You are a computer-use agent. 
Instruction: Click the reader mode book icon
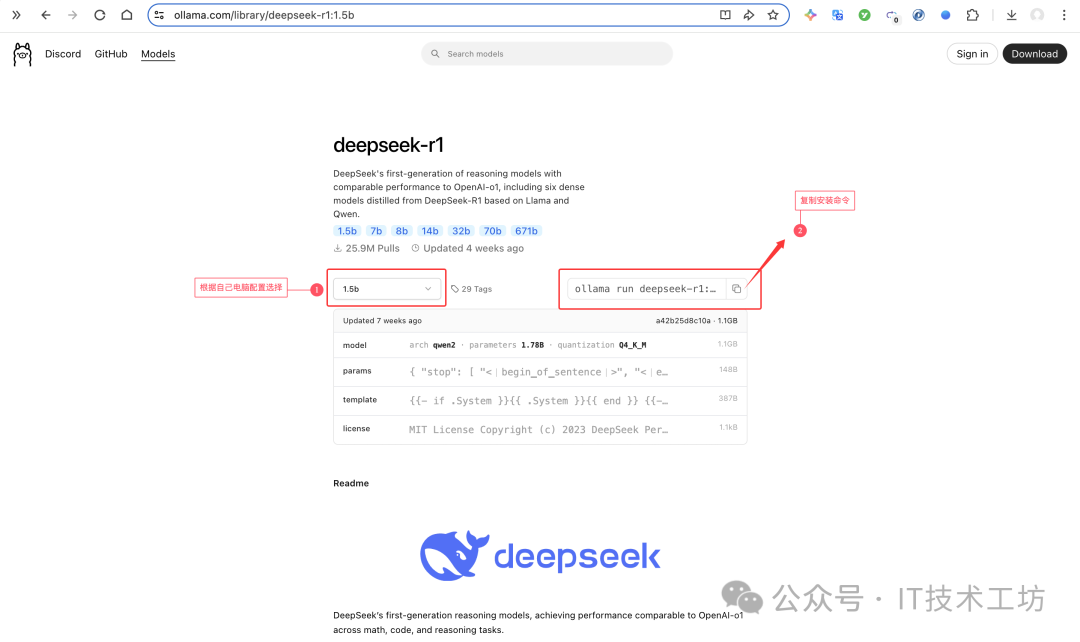725,15
